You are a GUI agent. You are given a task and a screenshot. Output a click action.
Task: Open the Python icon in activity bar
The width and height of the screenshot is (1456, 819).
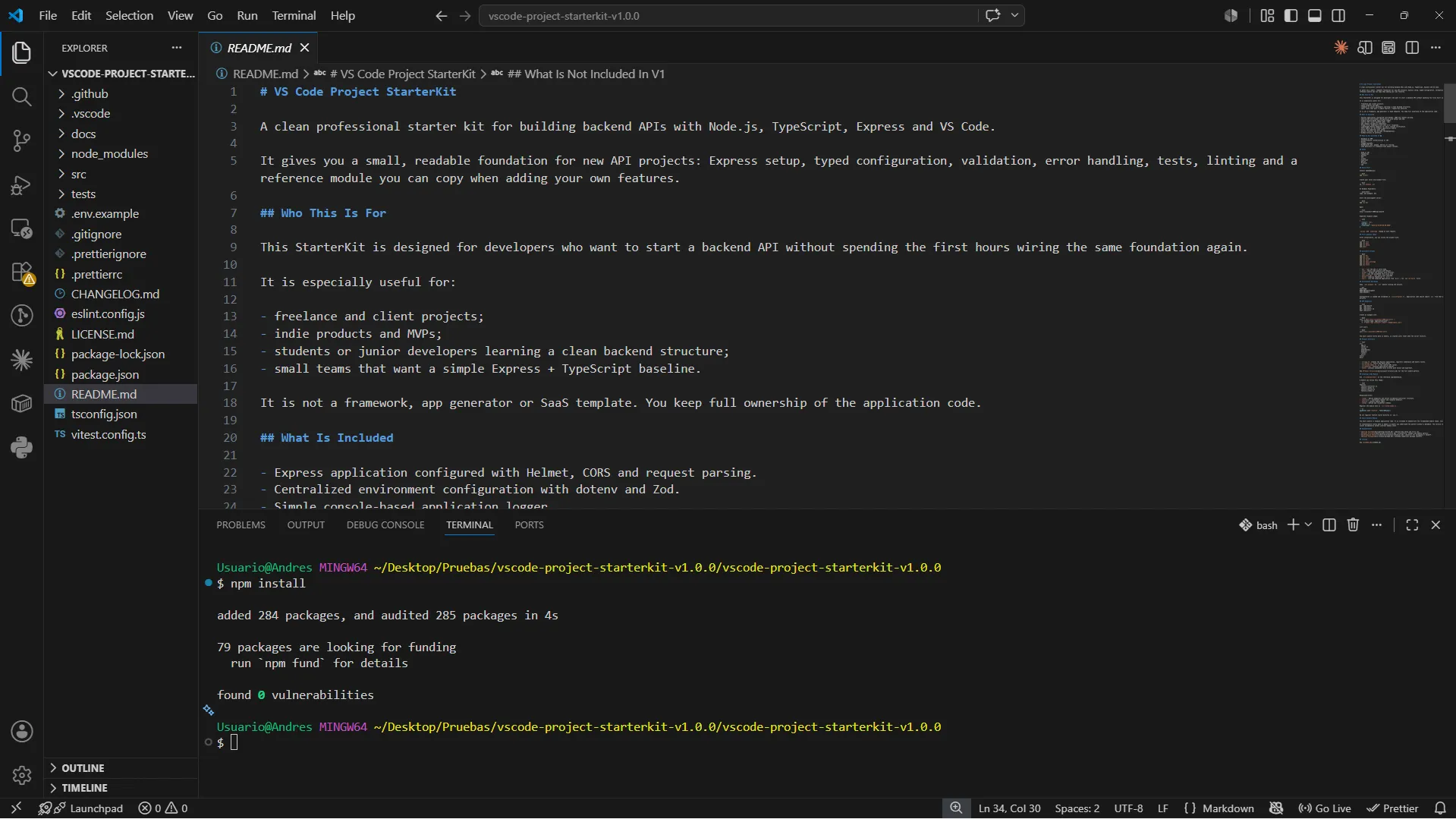[21, 447]
